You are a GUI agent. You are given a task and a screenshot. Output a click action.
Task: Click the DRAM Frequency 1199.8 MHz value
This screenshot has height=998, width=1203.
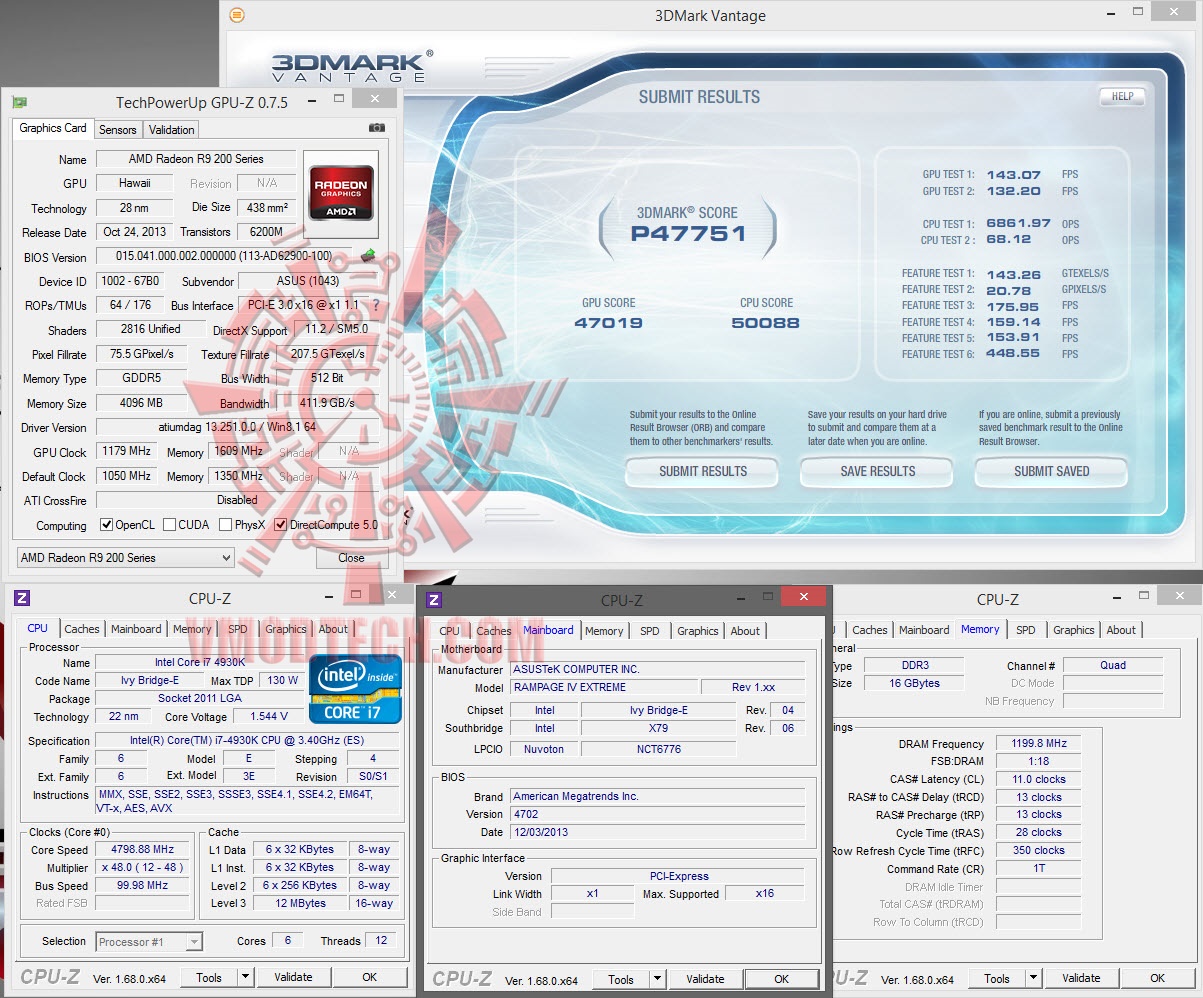(x=1039, y=744)
